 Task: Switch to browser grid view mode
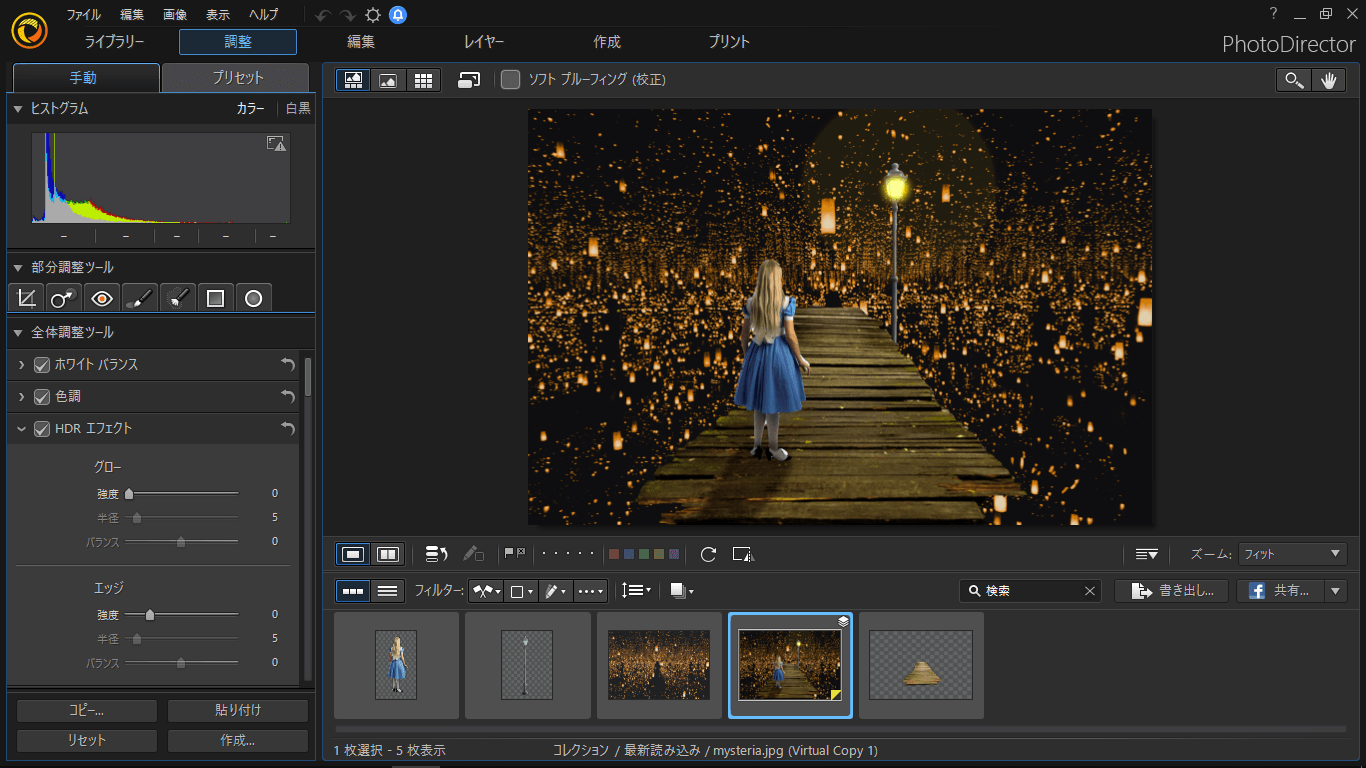click(423, 80)
